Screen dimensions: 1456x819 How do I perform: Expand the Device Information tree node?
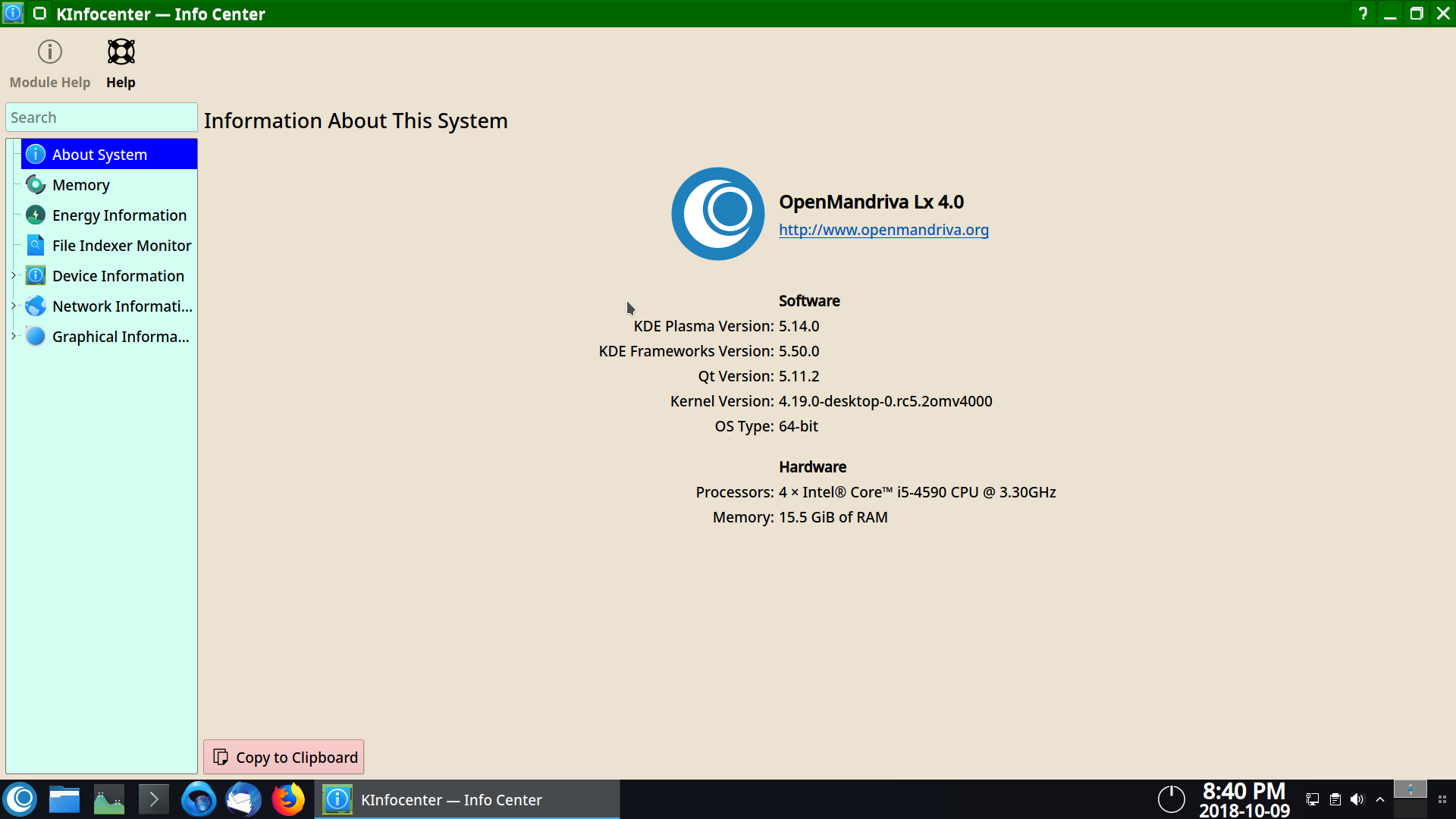(14, 275)
